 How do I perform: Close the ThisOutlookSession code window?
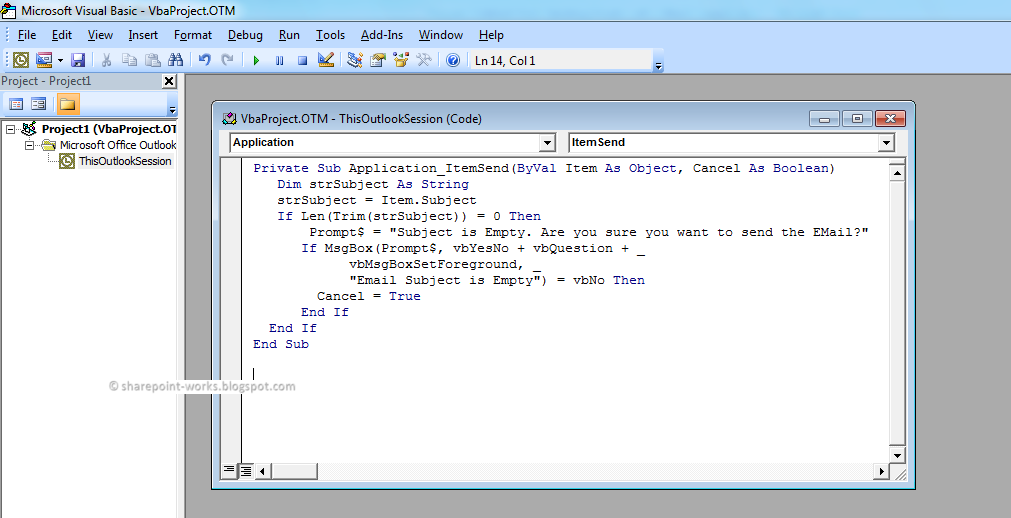(890, 119)
